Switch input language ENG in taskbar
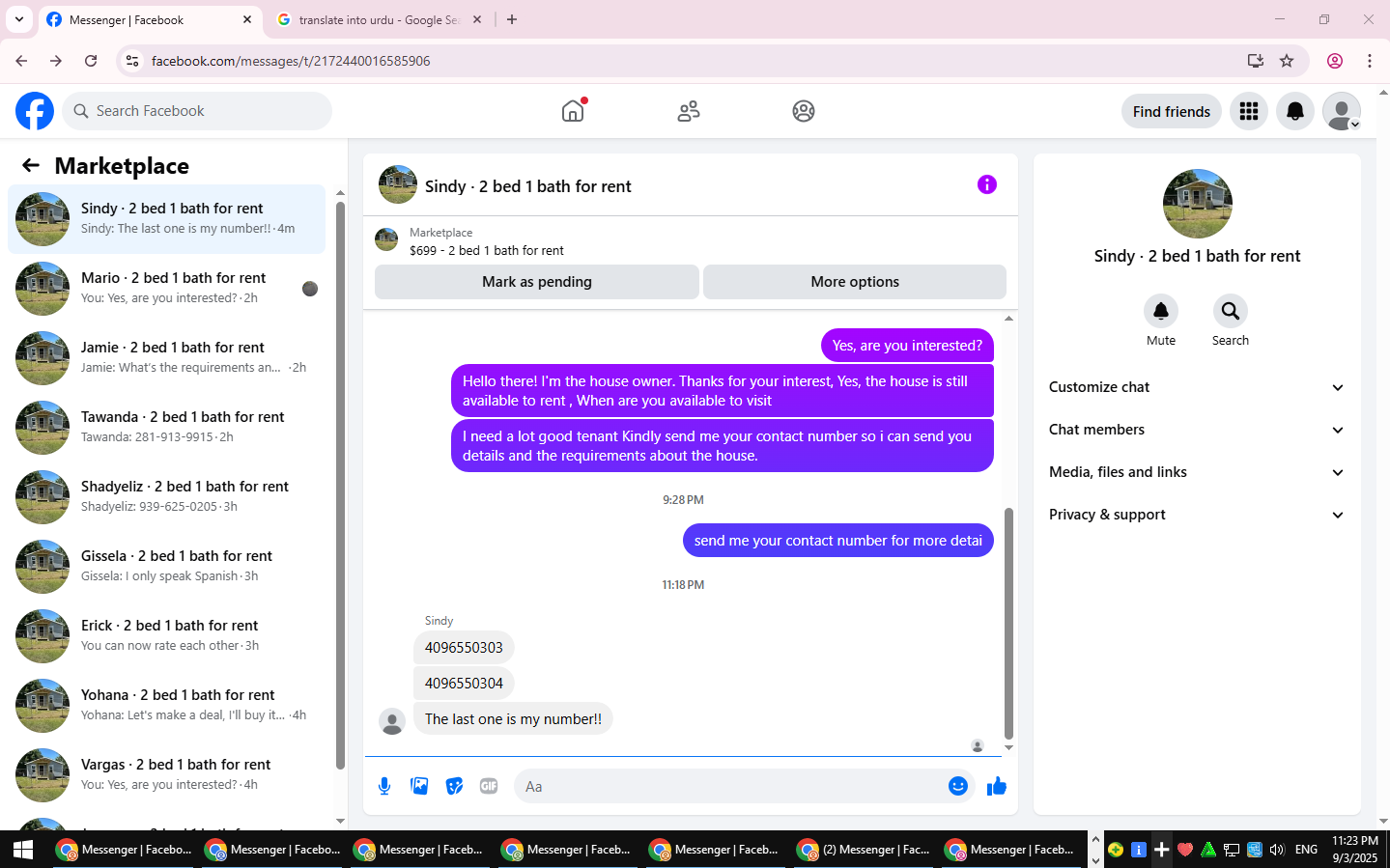Screen dimensions: 1390x868 click(x=1306, y=850)
